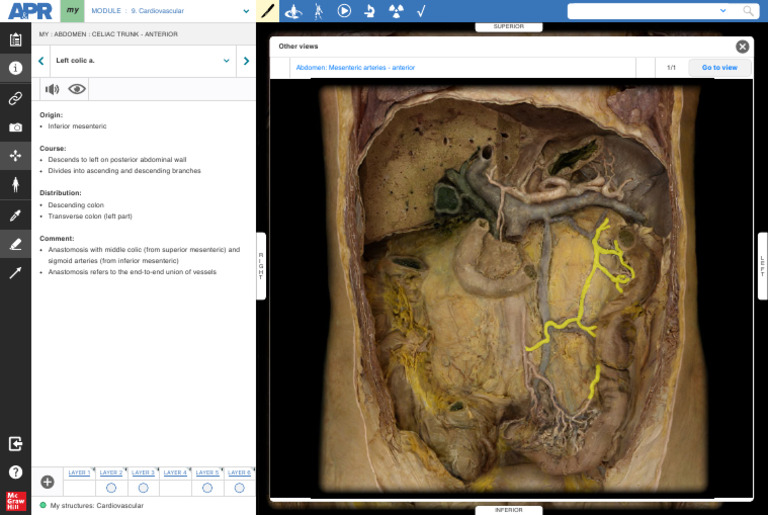Screen dimensions: 768x515
Task: Open the LAYER 6 tab
Action: click(239, 473)
